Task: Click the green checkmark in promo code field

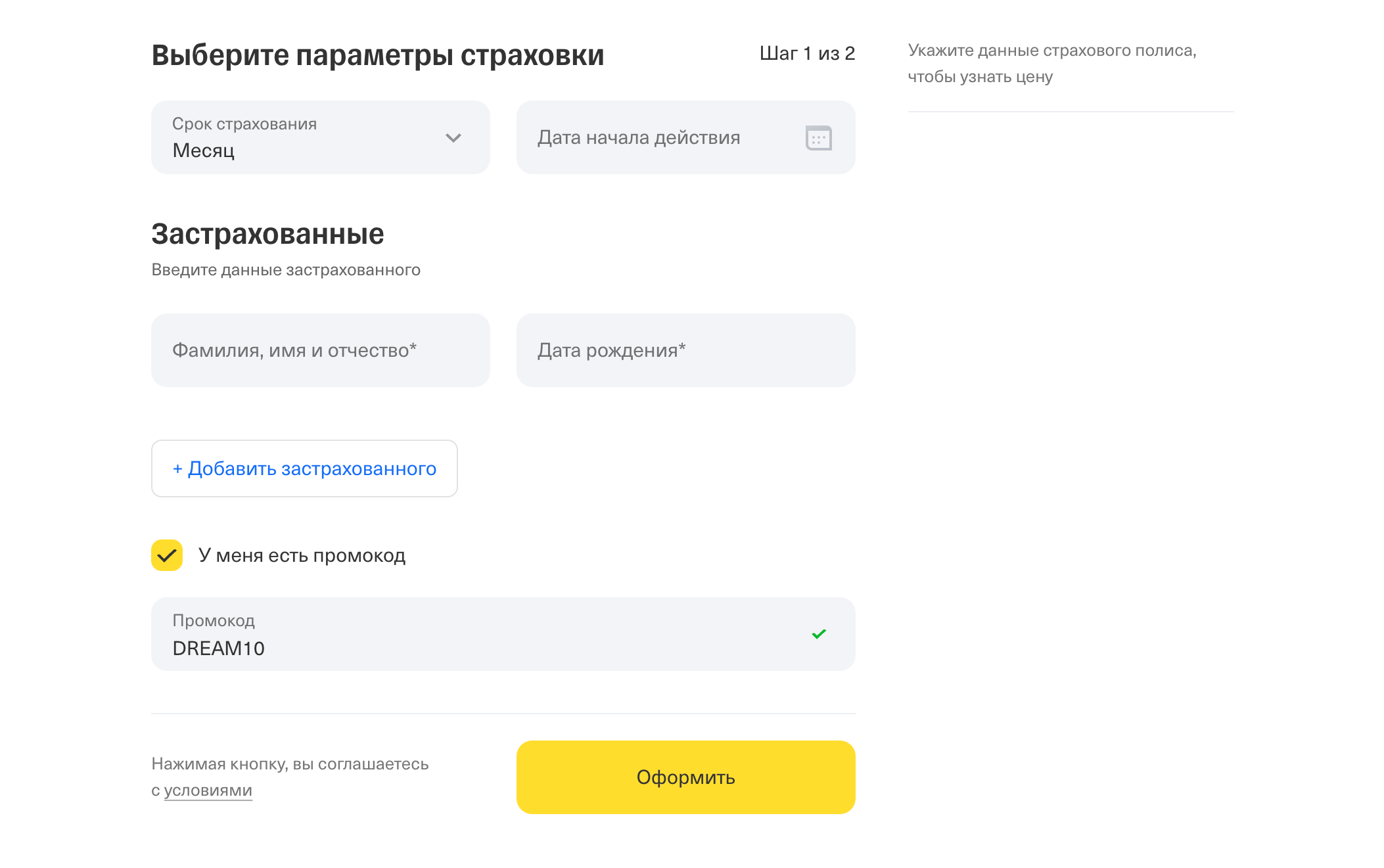Action: coord(818,633)
